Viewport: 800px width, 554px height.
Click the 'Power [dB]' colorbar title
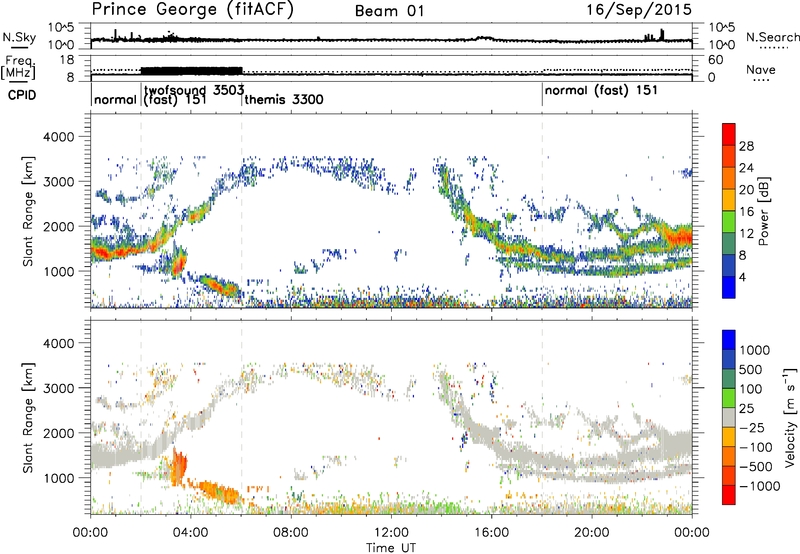[x=763, y=211]
